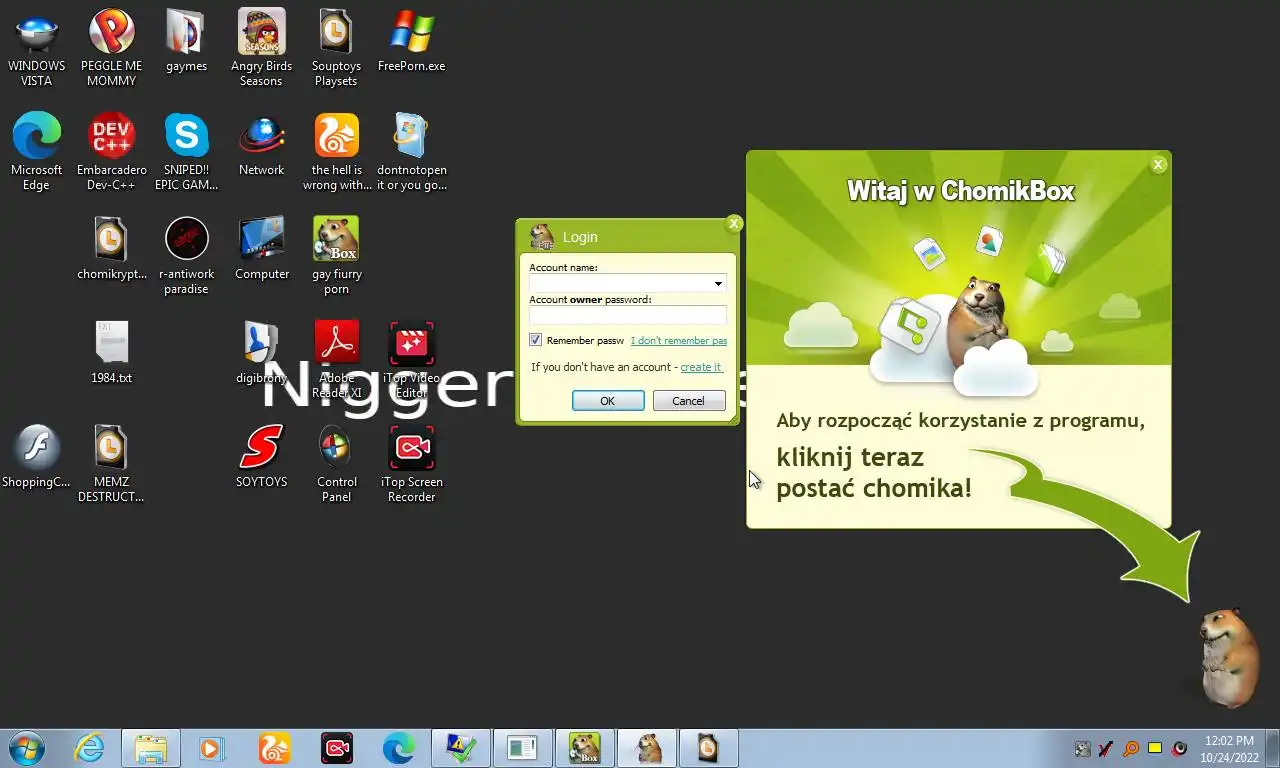Close the Witaj w ChomikBox panel

(1158, 164)
